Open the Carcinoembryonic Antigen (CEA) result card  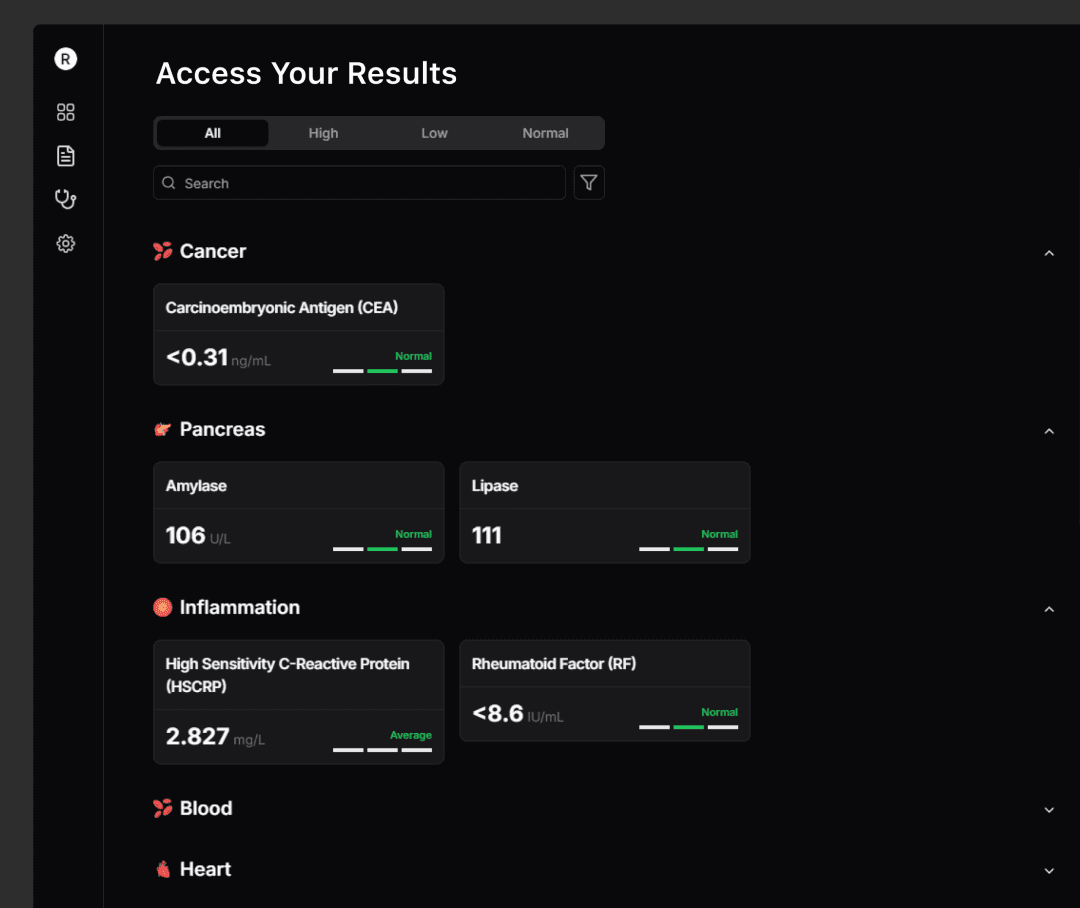point(298,334)
